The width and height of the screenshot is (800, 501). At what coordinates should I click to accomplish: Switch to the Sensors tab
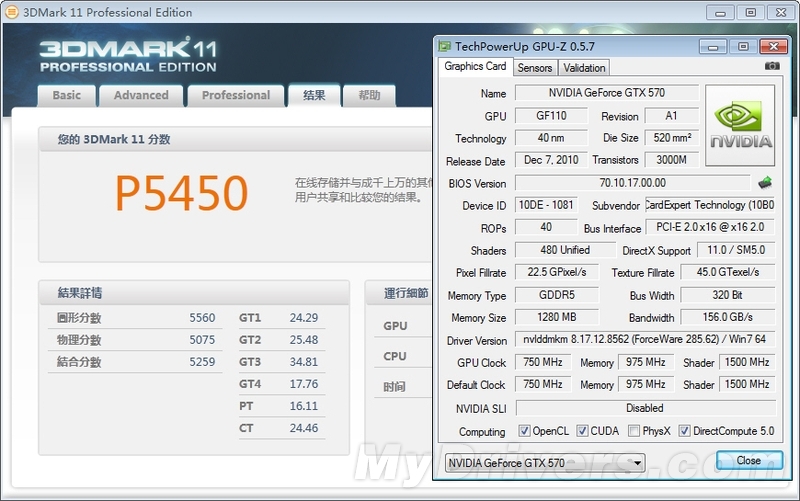click(x=534, y=68)
